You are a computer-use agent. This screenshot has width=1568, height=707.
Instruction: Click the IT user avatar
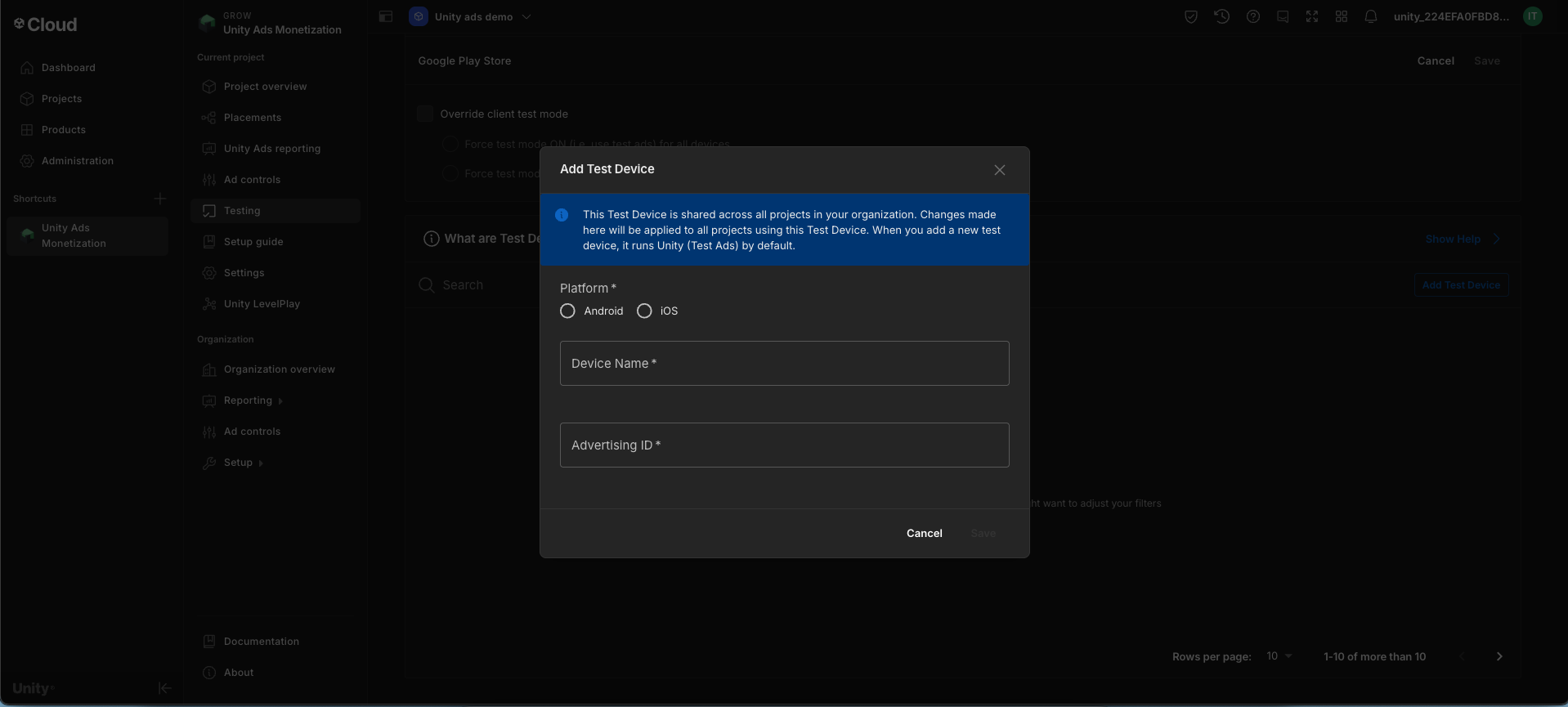click(1533, 16)
